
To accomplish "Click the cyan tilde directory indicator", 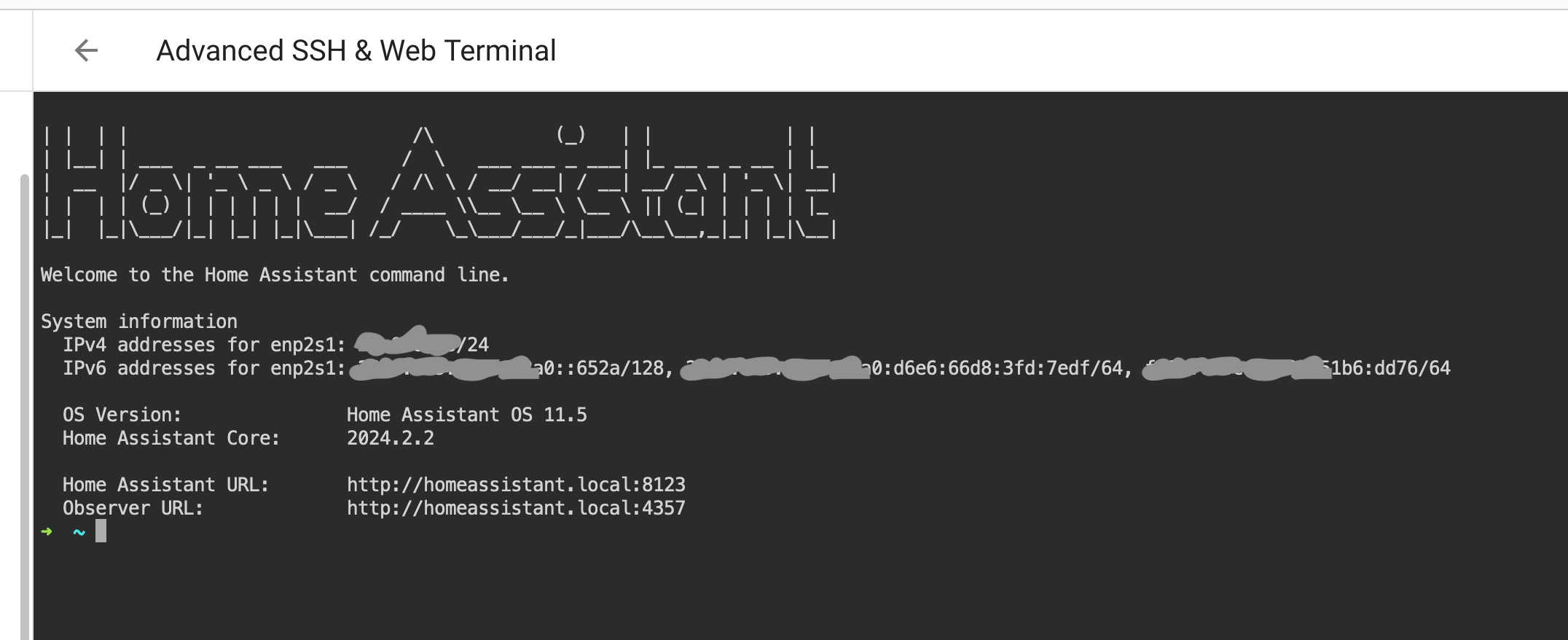I will click(79, 532).
